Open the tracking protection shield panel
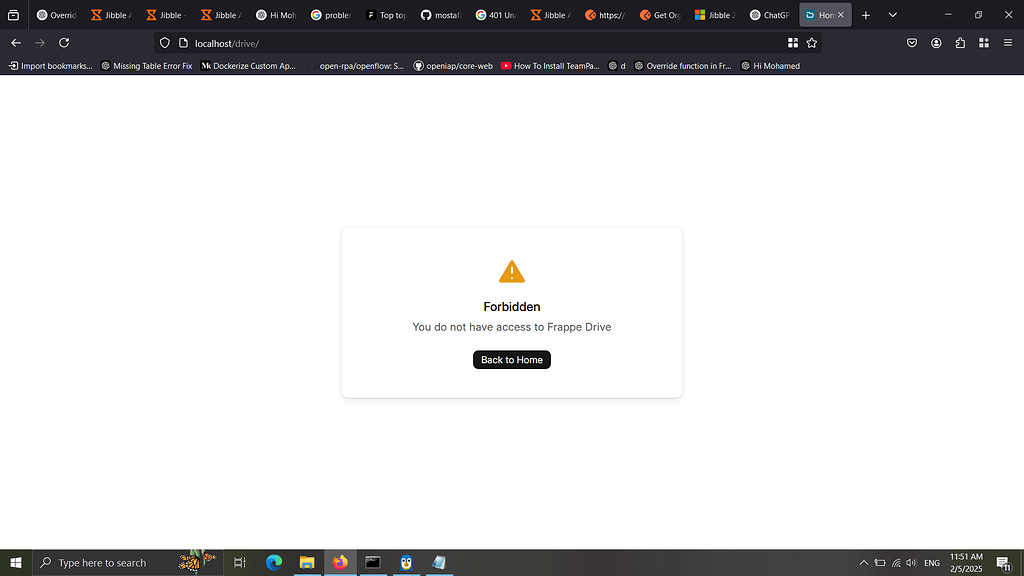Image resolution: width=1024 pixels, height=576 pixels. tap(164, 43)
